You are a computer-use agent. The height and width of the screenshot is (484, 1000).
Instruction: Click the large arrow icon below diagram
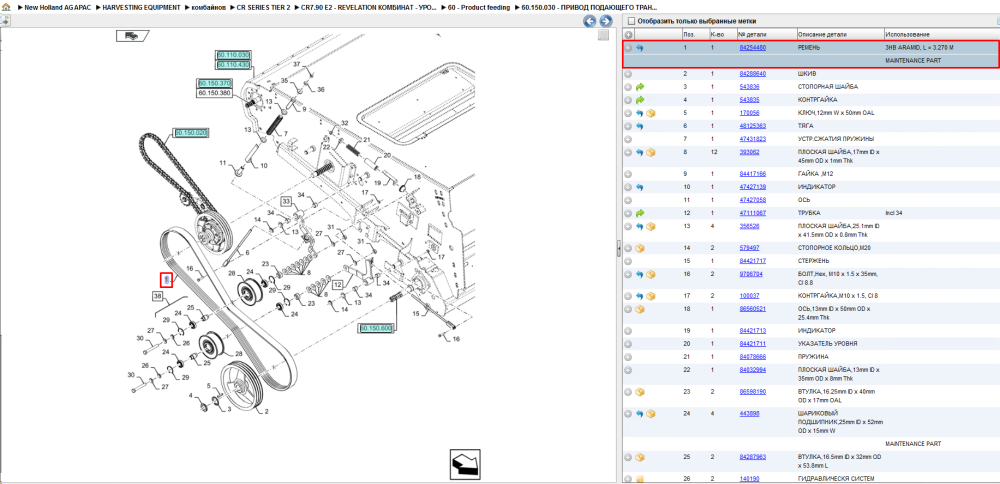coord(464,465)
